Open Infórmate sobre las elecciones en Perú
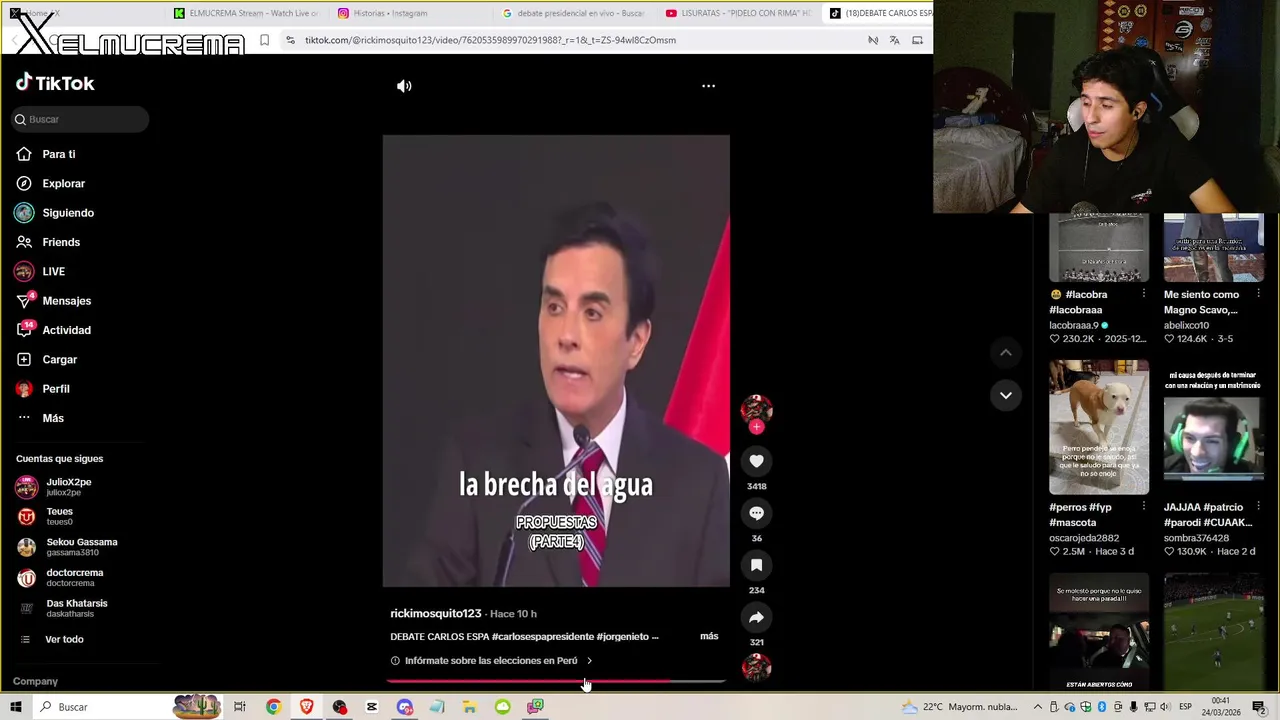Viewport: 1280px width, 720px height. pos(491,661)
